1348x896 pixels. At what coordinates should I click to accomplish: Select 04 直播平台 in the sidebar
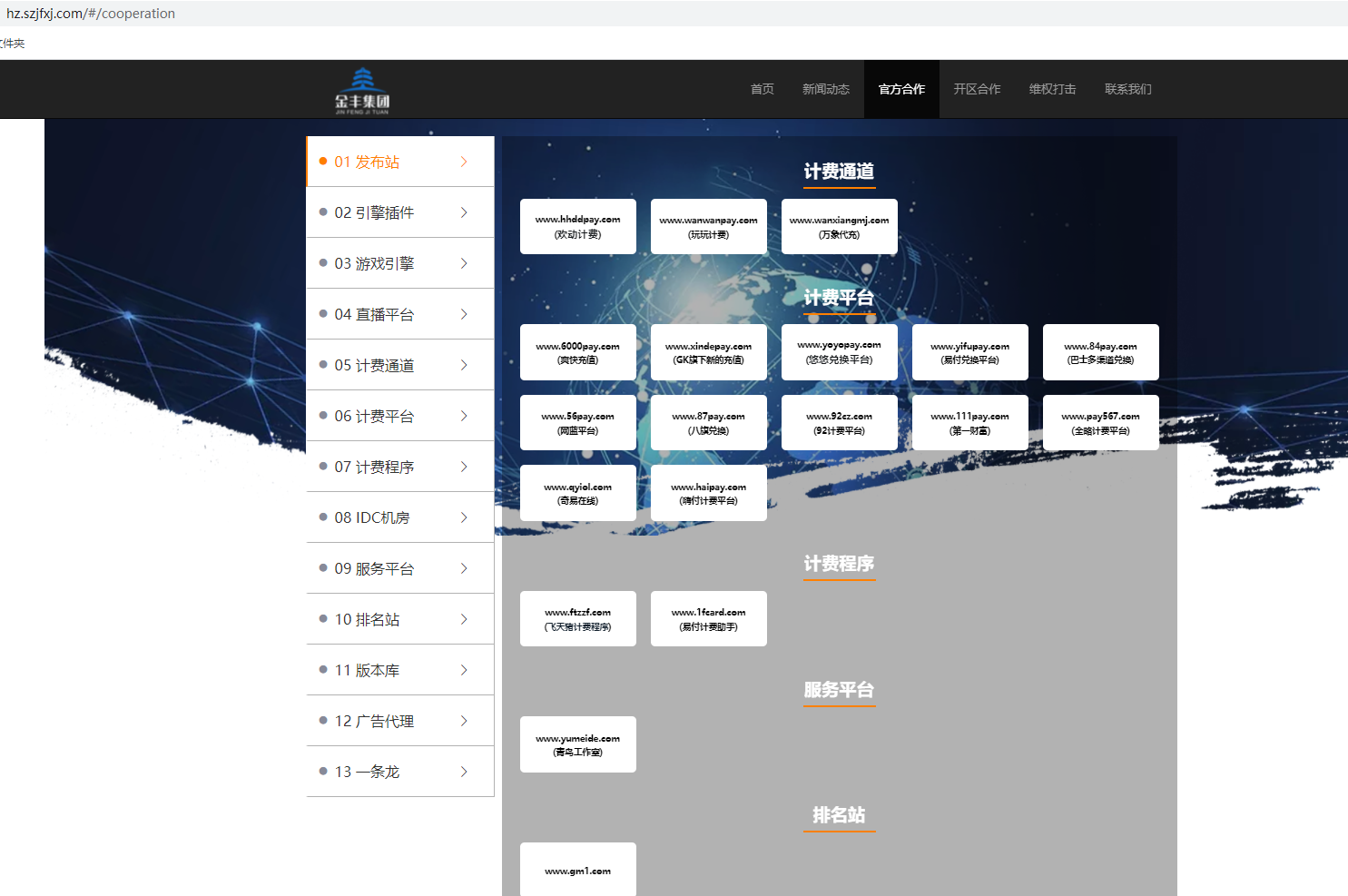coord(399,313)
